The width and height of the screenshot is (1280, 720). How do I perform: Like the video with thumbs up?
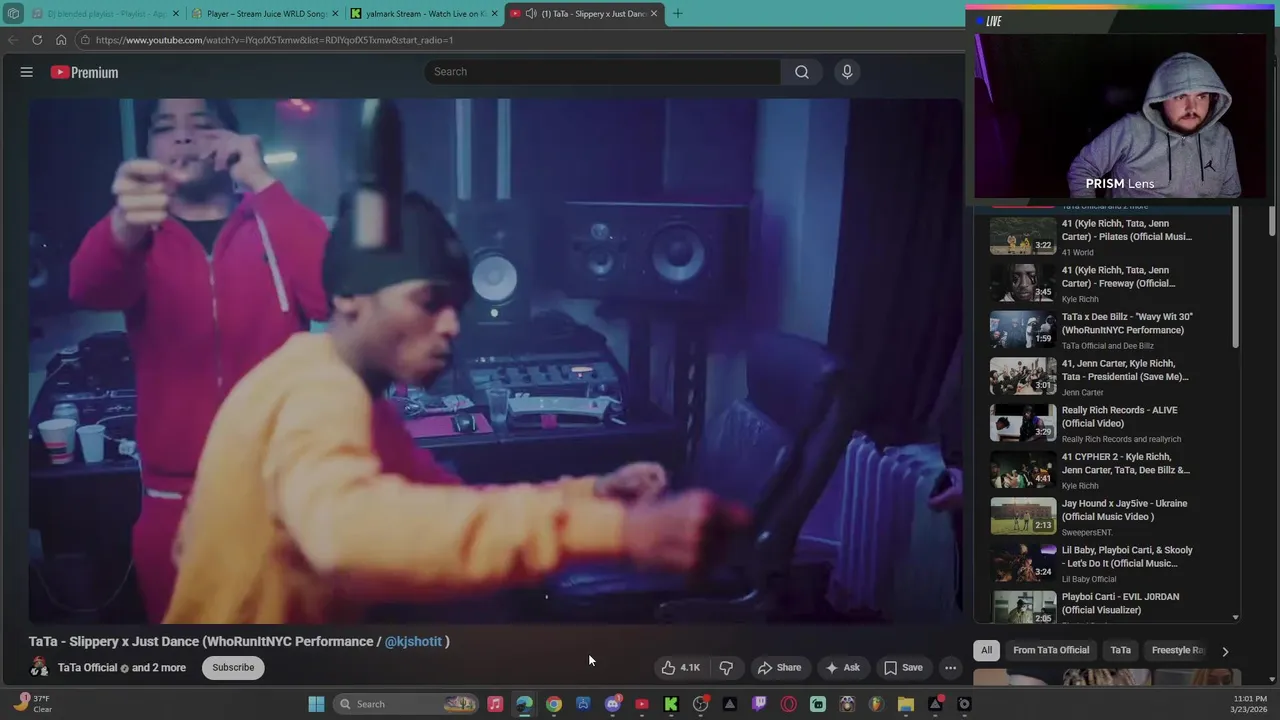(x=680, y=667)
